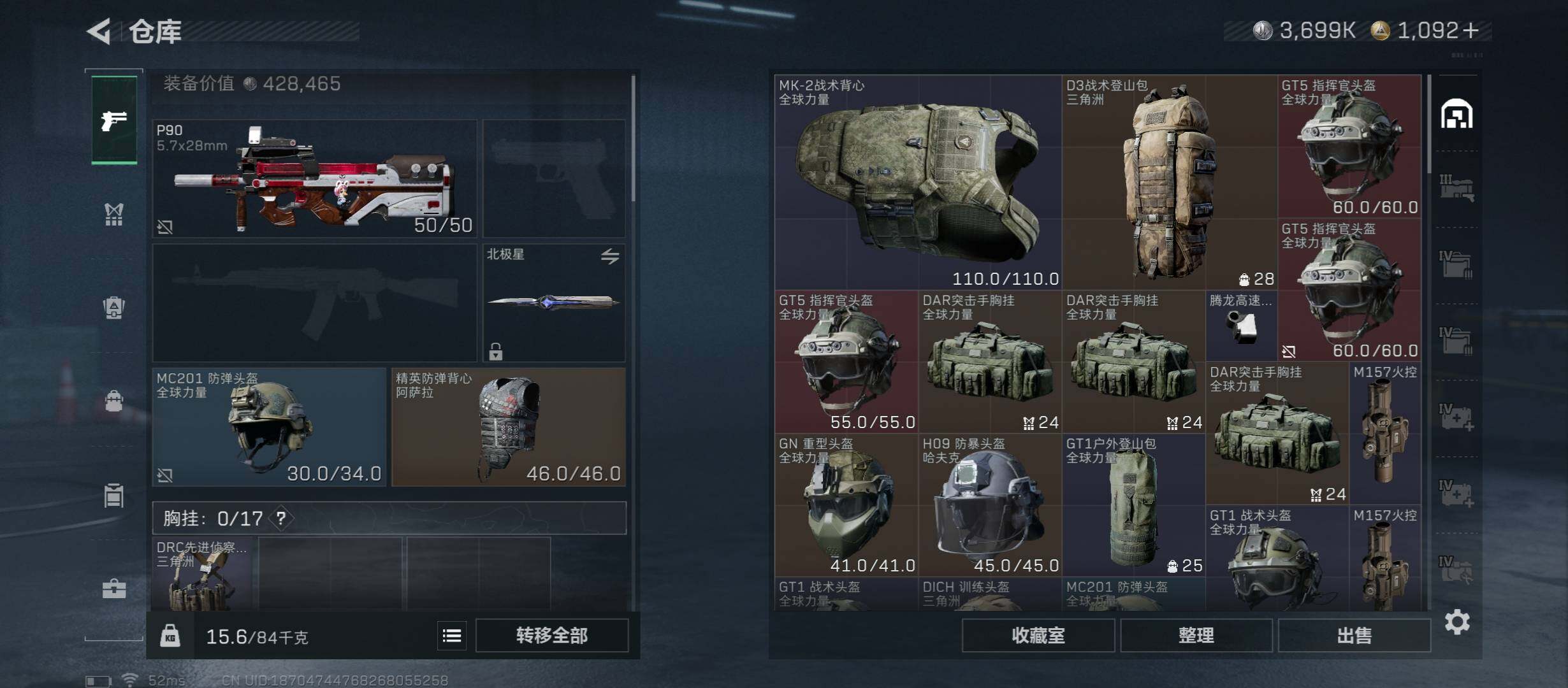Screen dimensions: 1568x688
Task: Open the armor vest sidebar category
Action: click(114, 214)
